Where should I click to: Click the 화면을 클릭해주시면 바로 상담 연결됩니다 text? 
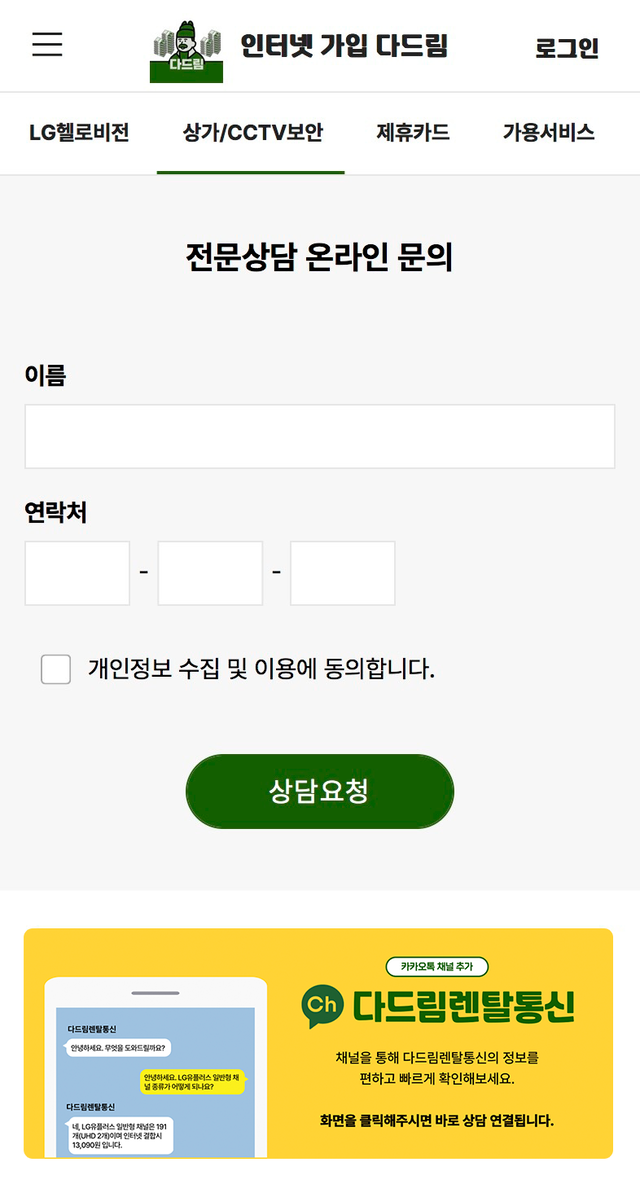pyautogui.click(x=436, y=1120)
